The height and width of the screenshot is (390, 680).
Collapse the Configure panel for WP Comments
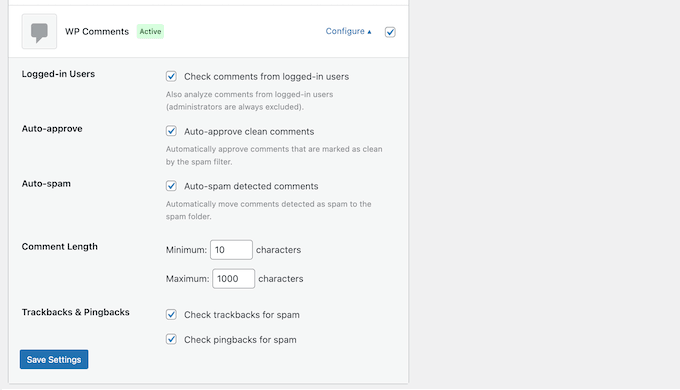pyautogui.click(x=348, y=31)
